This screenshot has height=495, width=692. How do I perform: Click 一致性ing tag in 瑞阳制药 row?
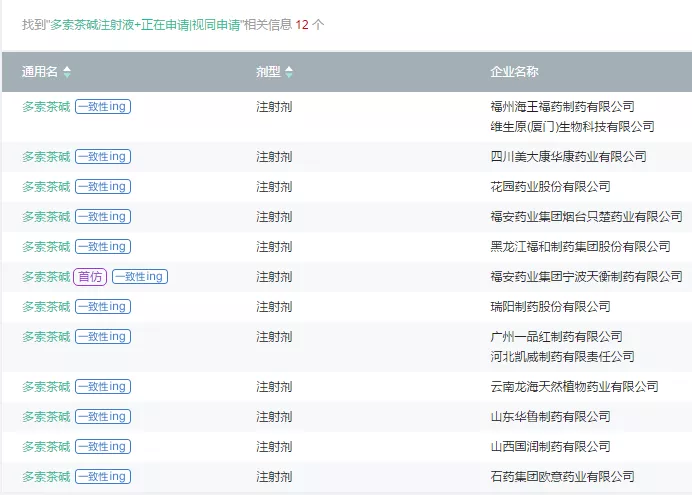pos(103,306)
